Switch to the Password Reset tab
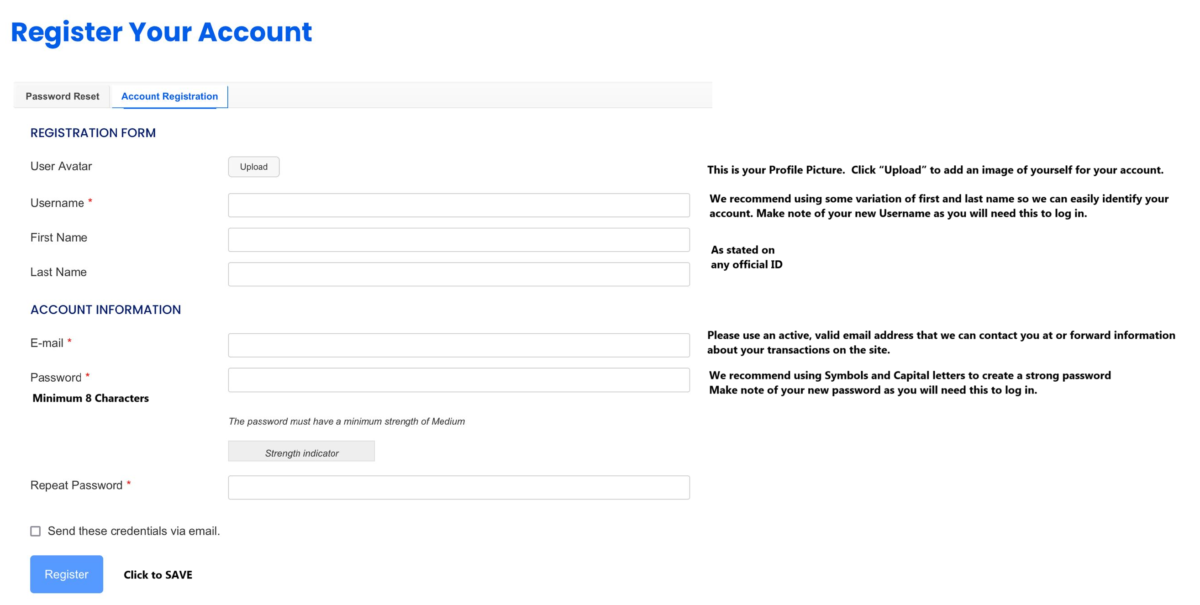This screenshot has height=605, width=1200. pos(62,96)
